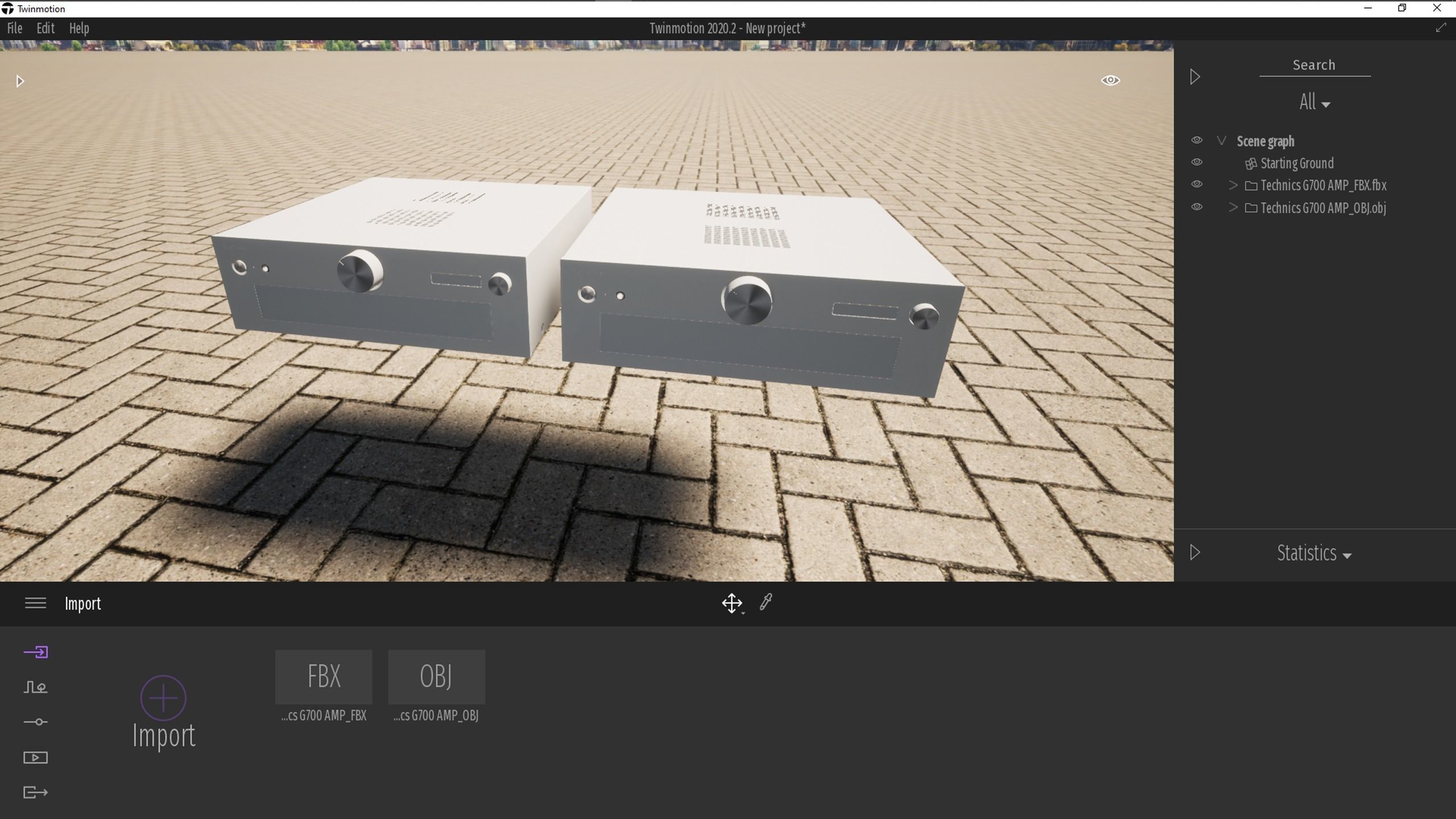Open the All filter dropdown
1456x819 pixels.
pyautogui.click(x=1314, y=102)
